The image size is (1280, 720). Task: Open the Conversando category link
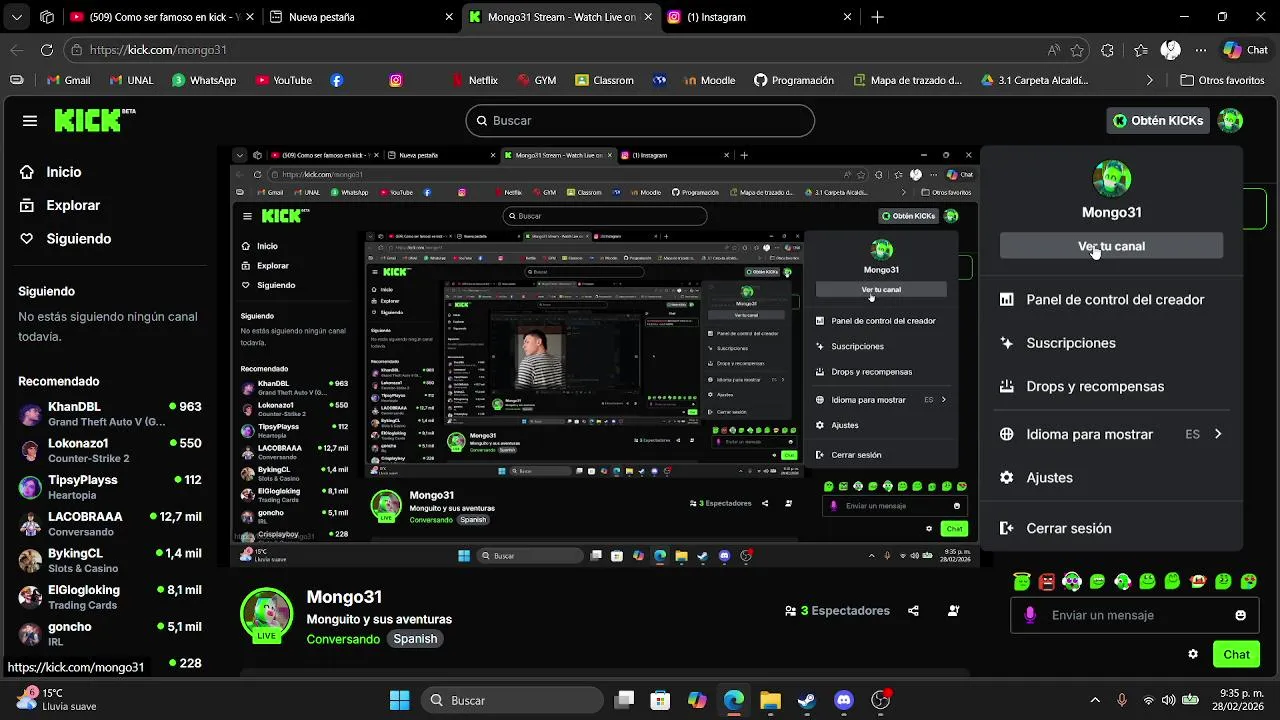(343, 639)
